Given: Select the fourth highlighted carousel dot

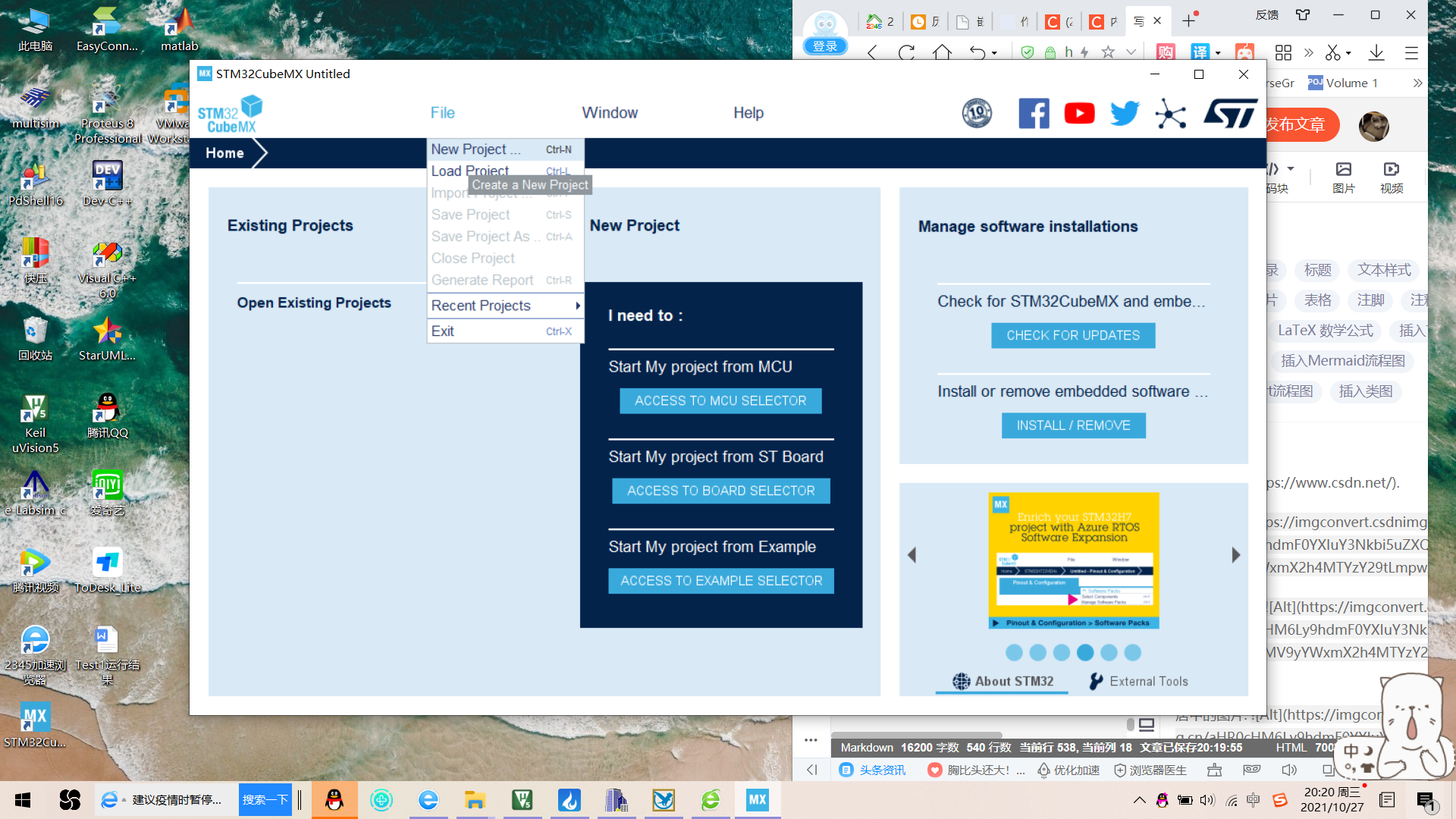Looking at the screenshot, I should pyautogui.click(x=1085, y=652).
